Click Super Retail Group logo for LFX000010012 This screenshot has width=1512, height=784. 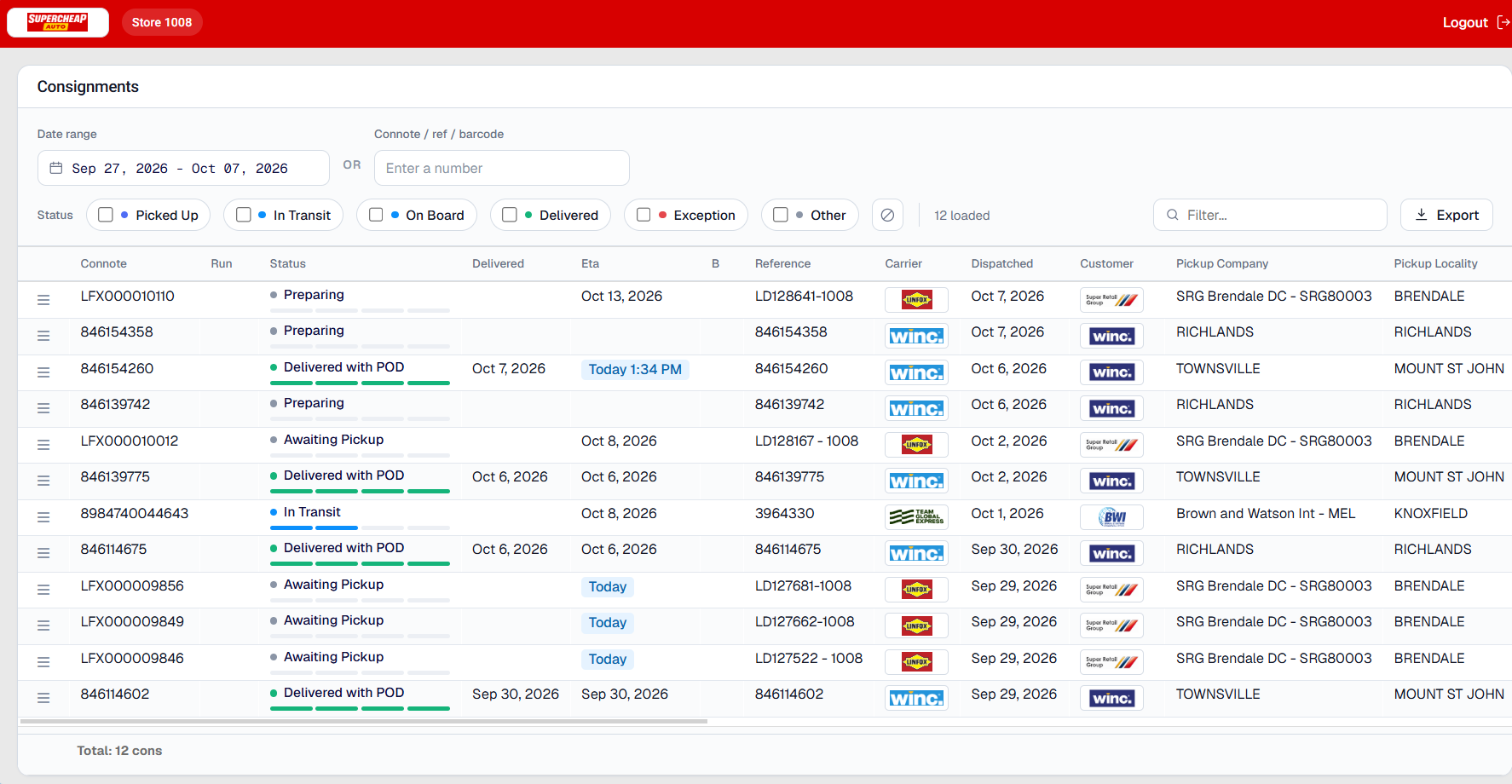pyautogui.click(x=1111, y=445)
